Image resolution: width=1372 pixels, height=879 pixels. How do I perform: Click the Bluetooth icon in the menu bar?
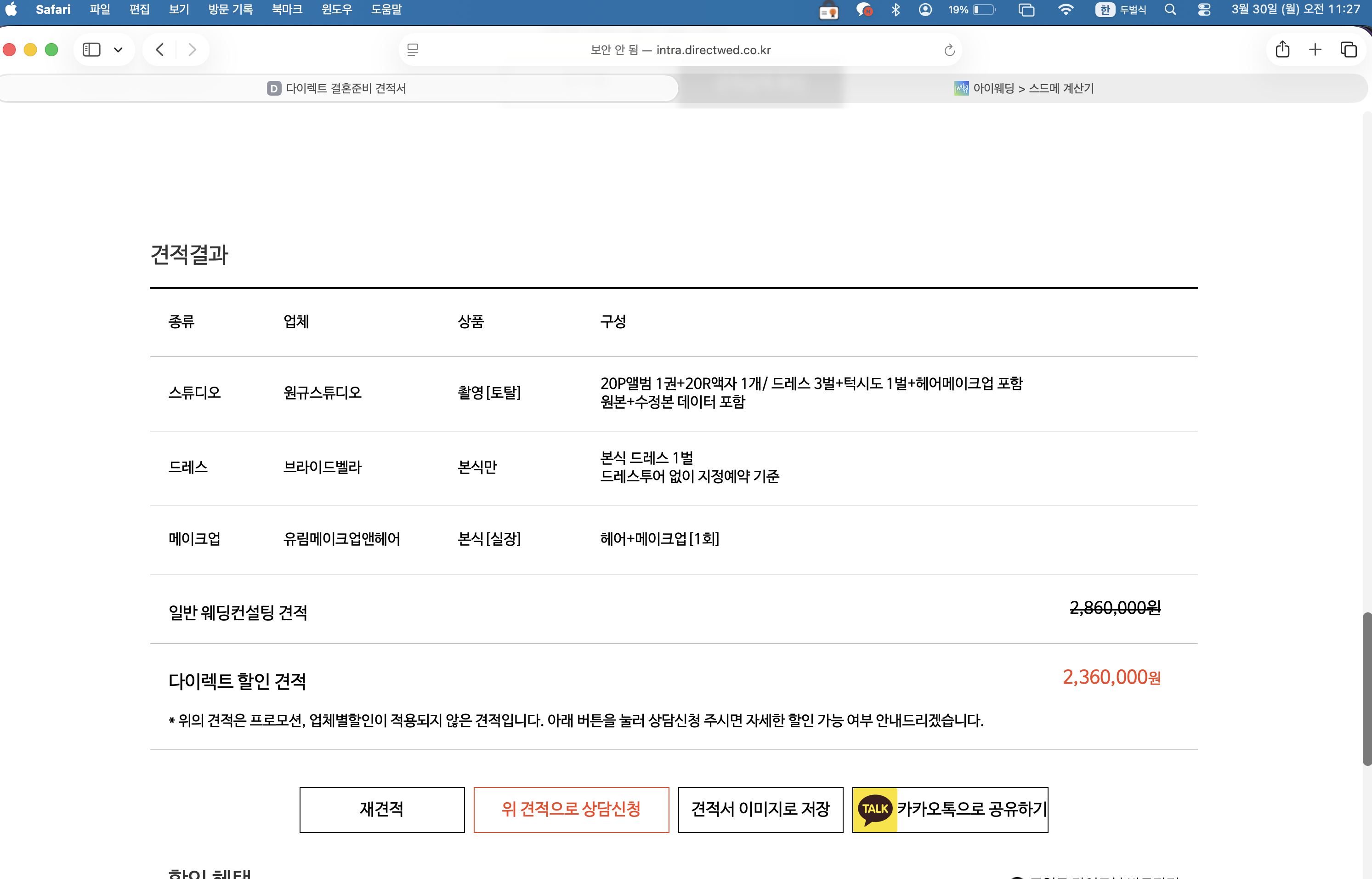tap(895, 9)
